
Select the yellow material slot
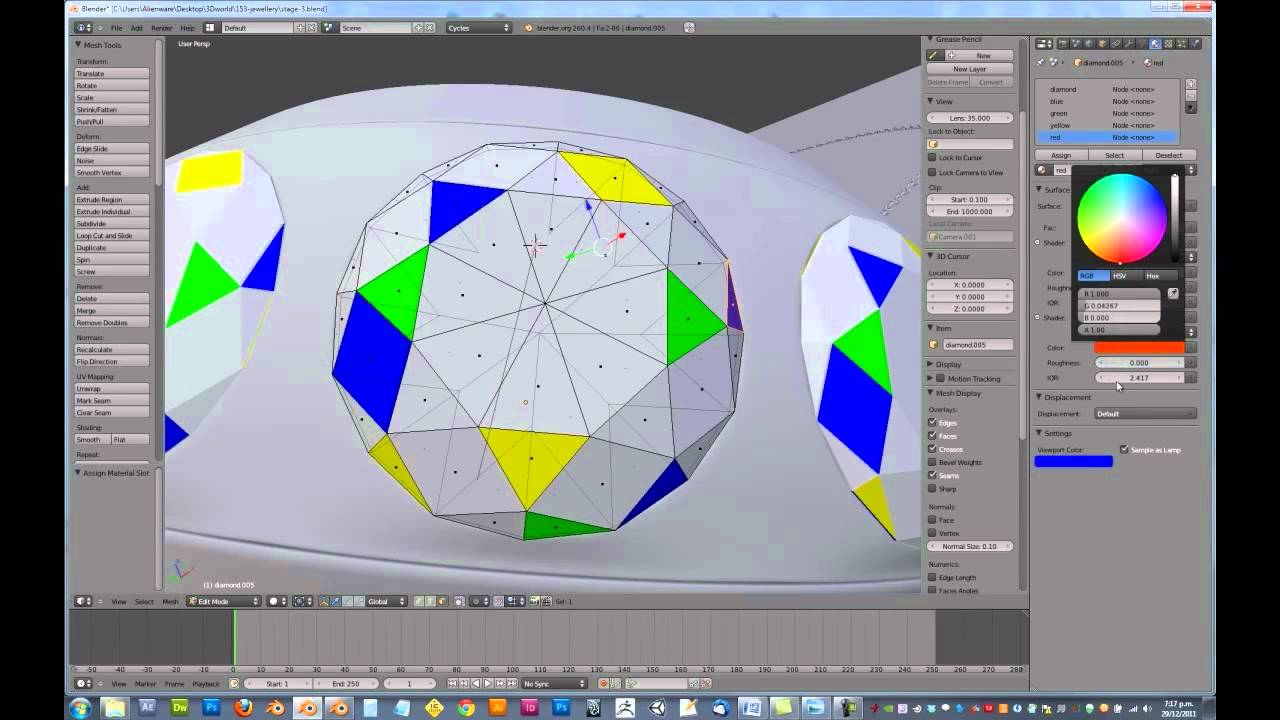coord(1108,125)
